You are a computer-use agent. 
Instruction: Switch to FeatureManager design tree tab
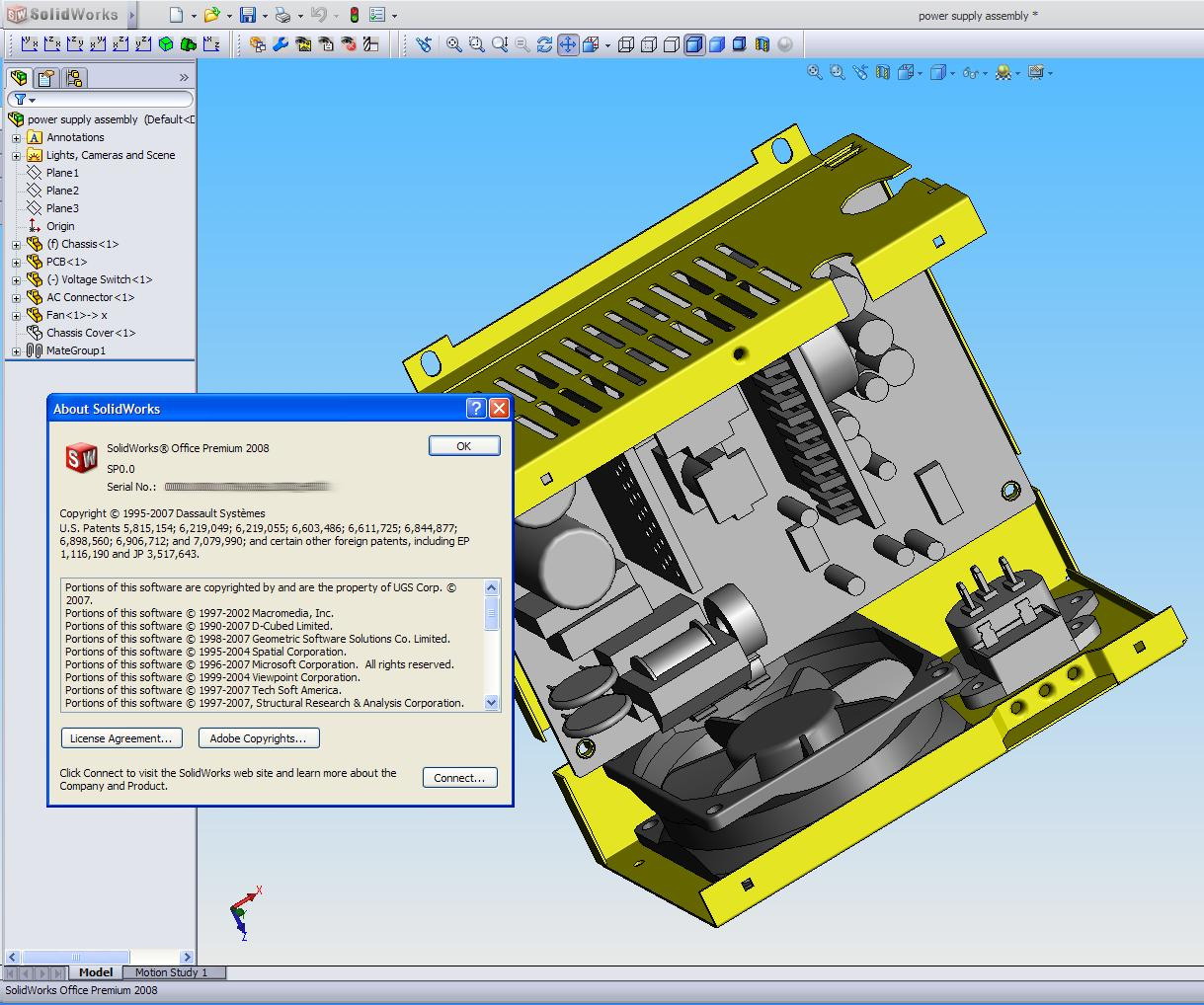[18, 77]
